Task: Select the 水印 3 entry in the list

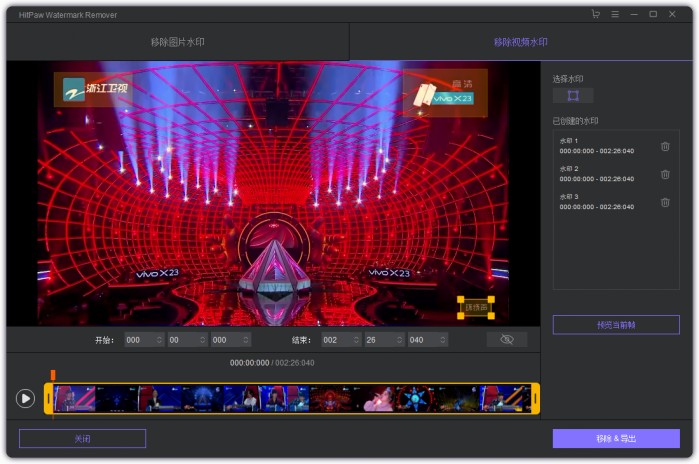Action: pyautogui.click(x=616, y=202)
